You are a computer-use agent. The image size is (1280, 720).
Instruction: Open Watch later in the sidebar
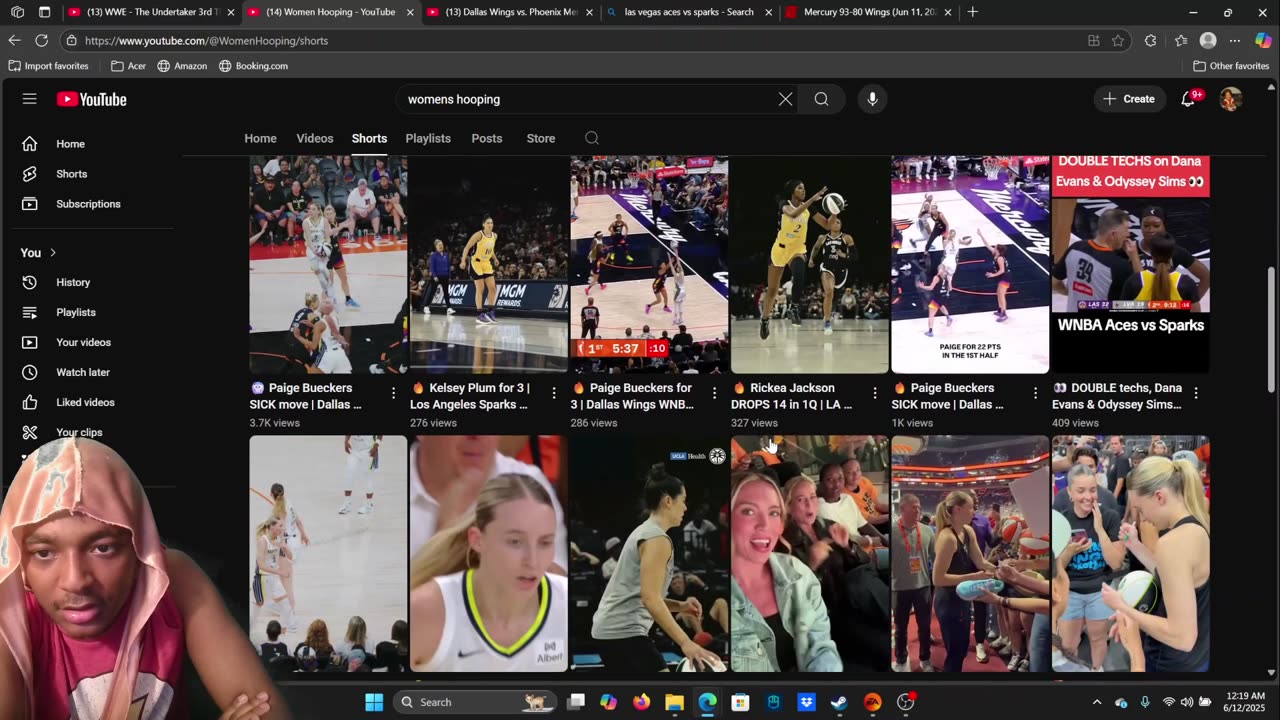tap(82, 372)
